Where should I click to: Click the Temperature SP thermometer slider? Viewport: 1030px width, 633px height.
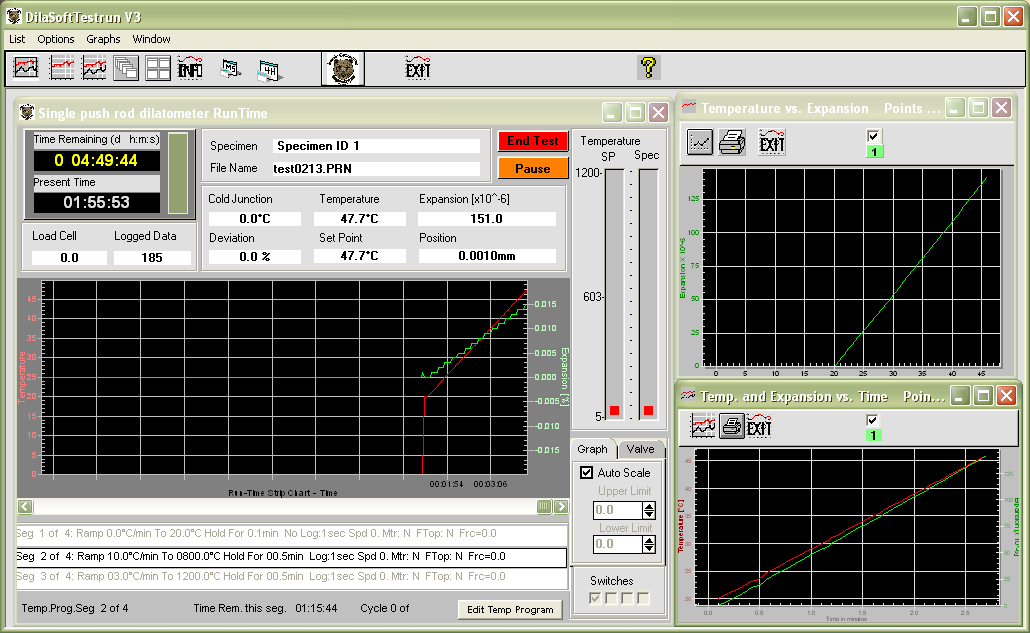(x=614, y=409)
